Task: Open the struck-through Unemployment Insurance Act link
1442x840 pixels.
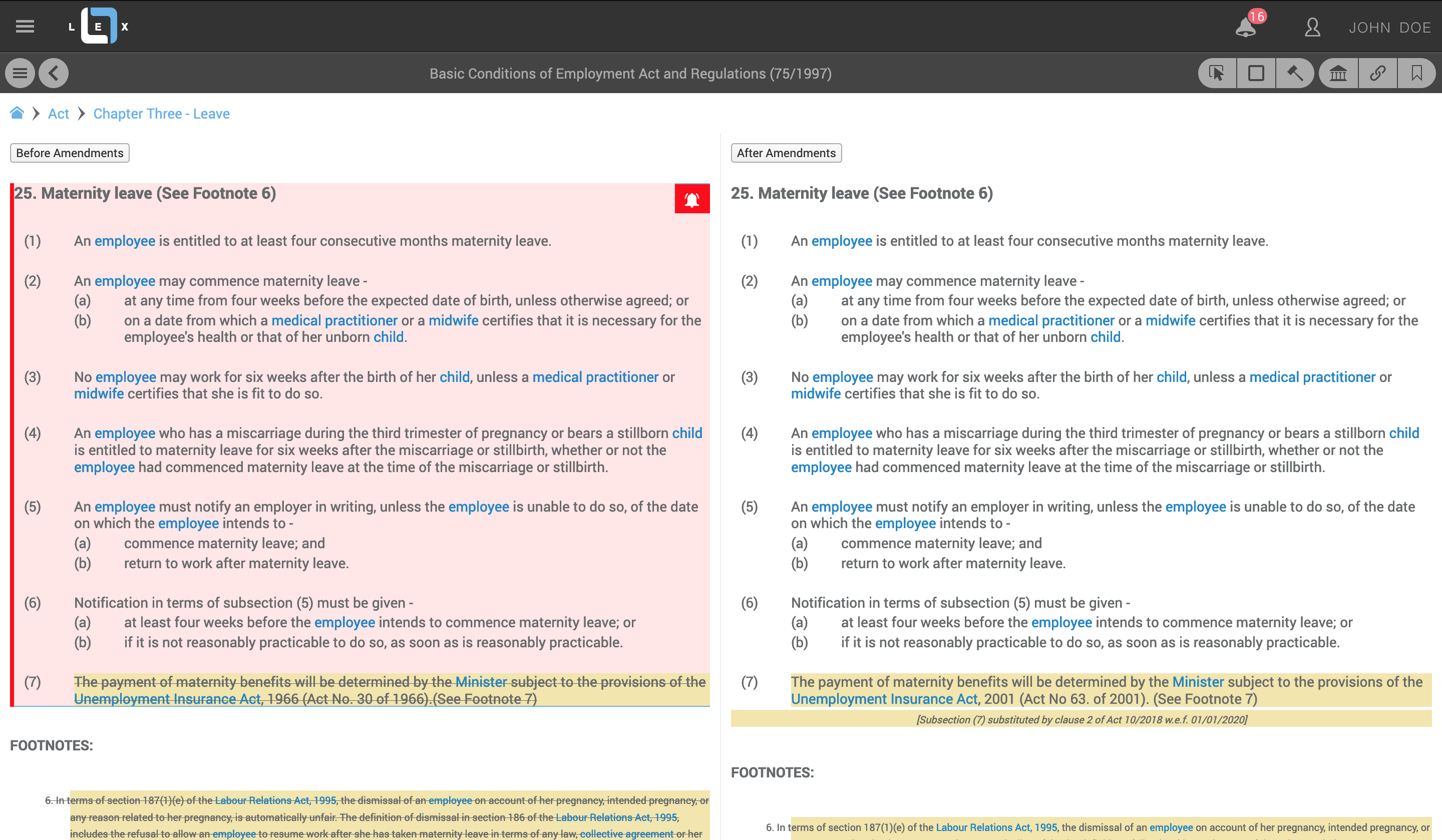Action: 167,699
